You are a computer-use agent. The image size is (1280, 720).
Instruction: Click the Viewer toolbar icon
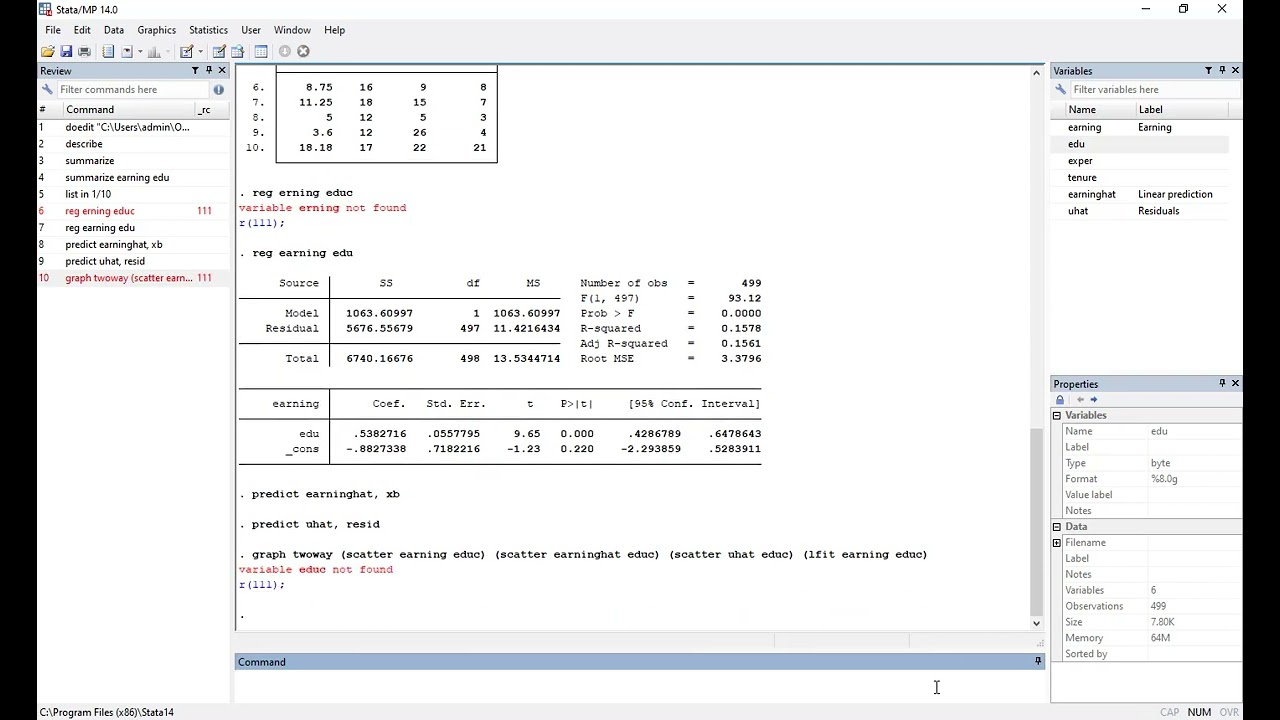click(127, 51)
